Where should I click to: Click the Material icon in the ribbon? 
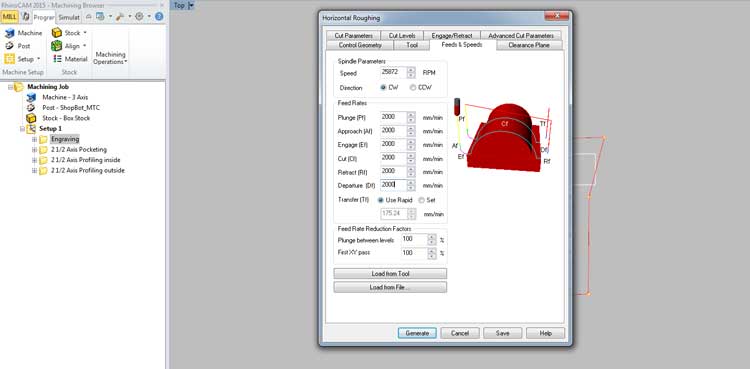point(57,59)
